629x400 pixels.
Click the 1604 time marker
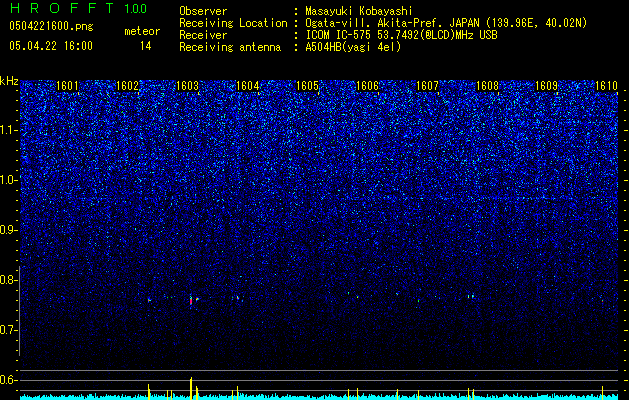pyautogui.click(x=248, y=86)
